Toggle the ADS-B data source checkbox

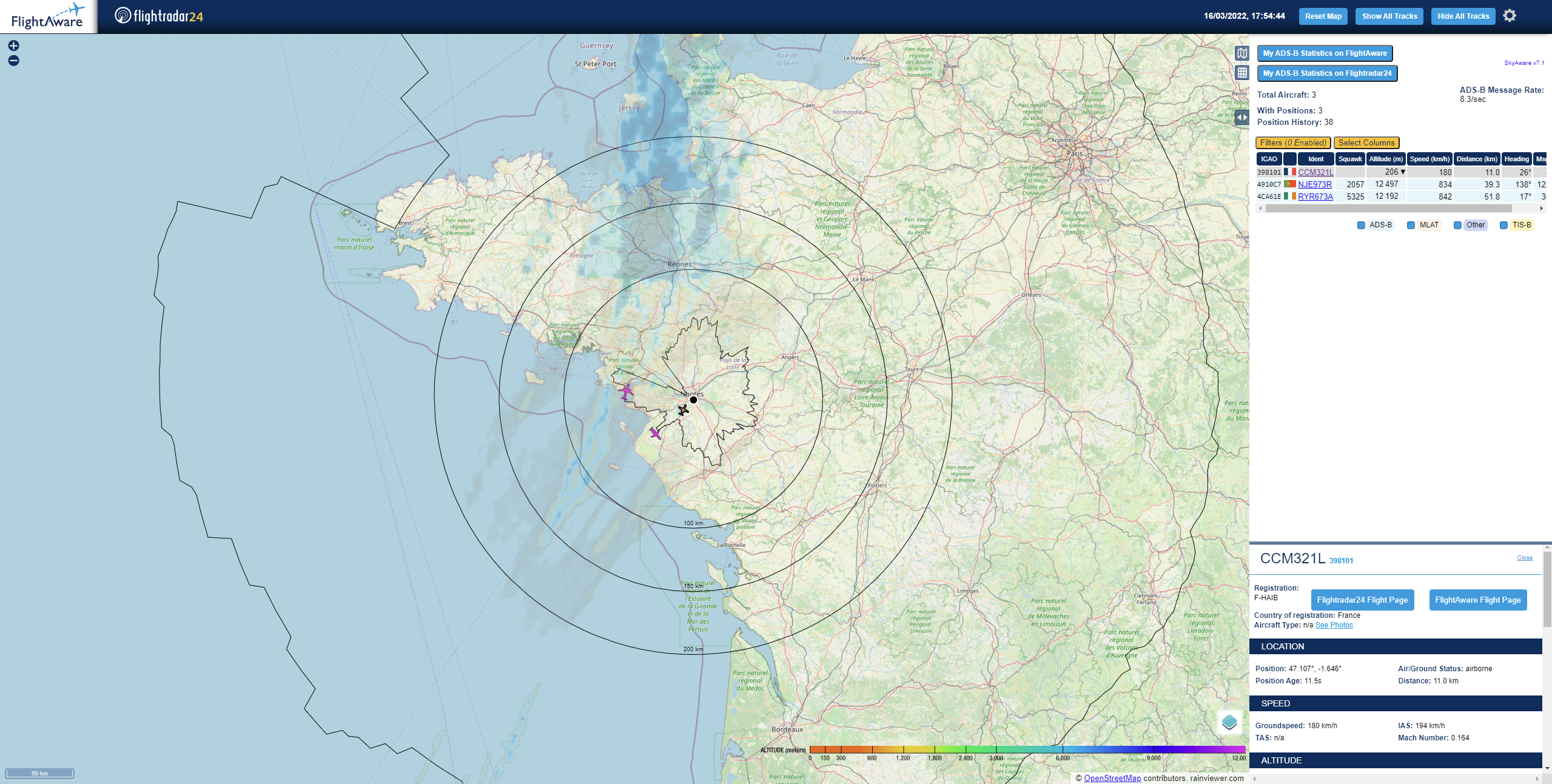(1361, 225)
